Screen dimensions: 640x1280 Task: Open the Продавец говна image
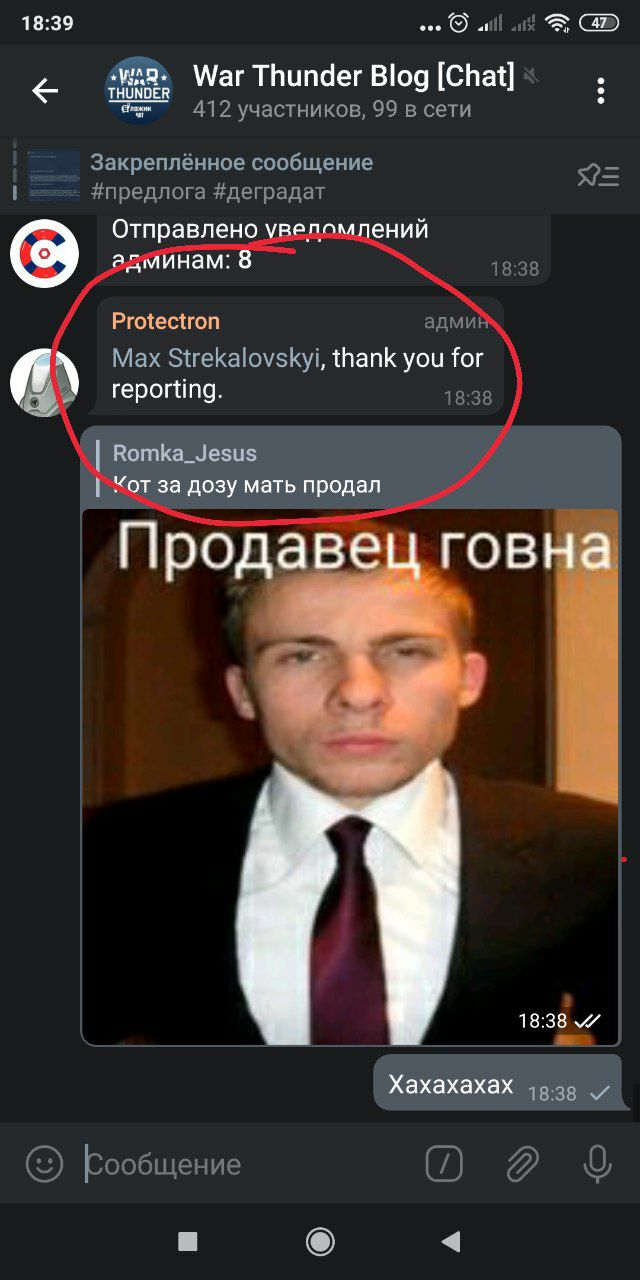350,776
